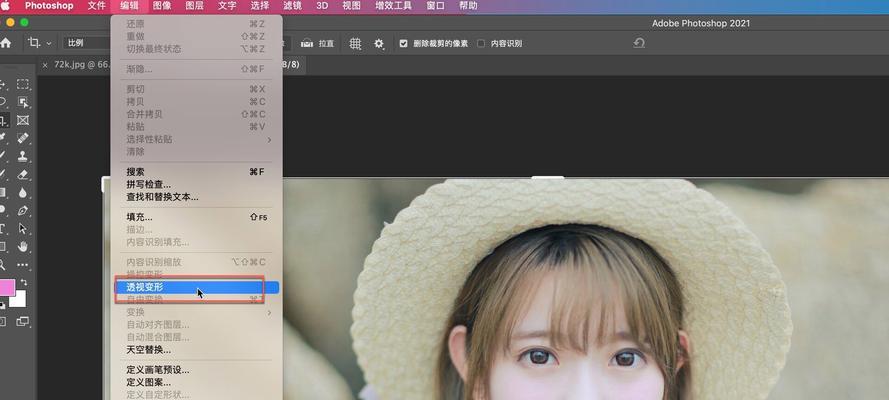Click the straighten (拉直) level icon
This screenshot has width=889, height=400.
[x=307, y=43]
